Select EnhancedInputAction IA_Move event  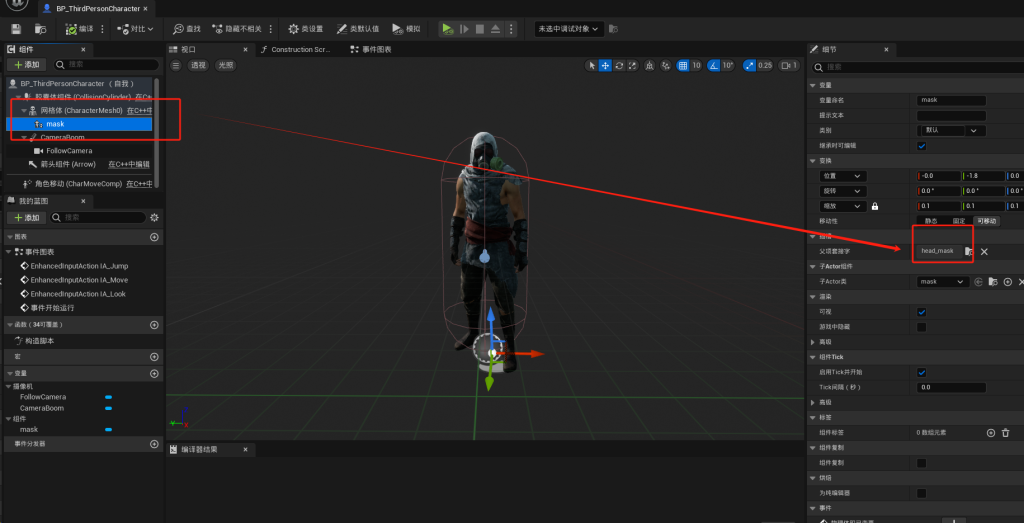(x=79, y=280)
